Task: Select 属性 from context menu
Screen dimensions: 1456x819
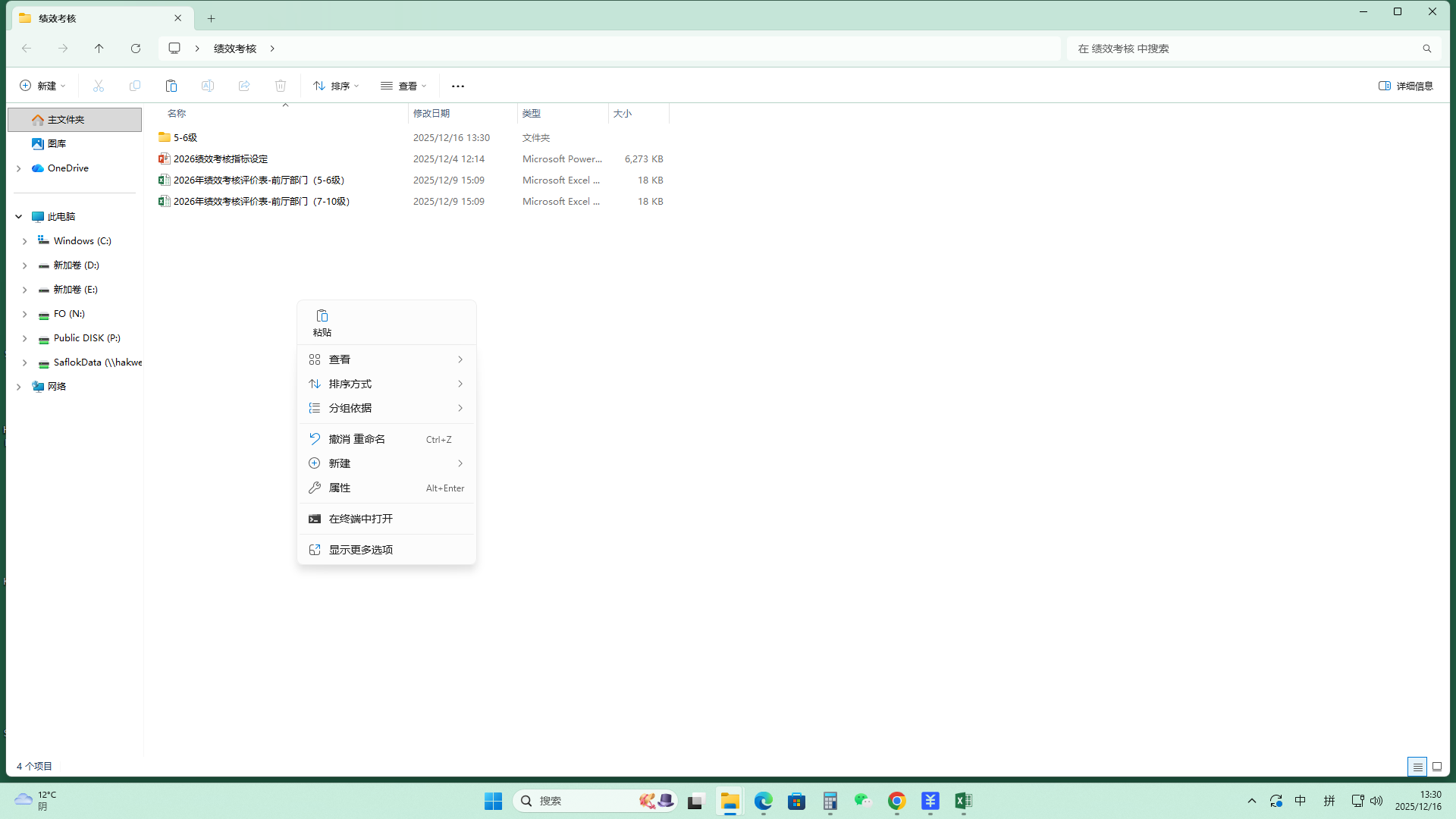Action: point(340,488)
